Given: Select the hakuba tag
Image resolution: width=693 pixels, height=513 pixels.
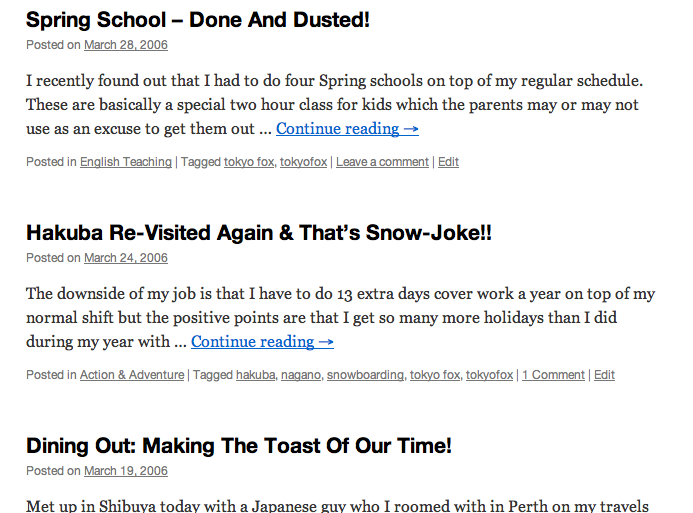Looking at the screenshot, I should point(255,375).
